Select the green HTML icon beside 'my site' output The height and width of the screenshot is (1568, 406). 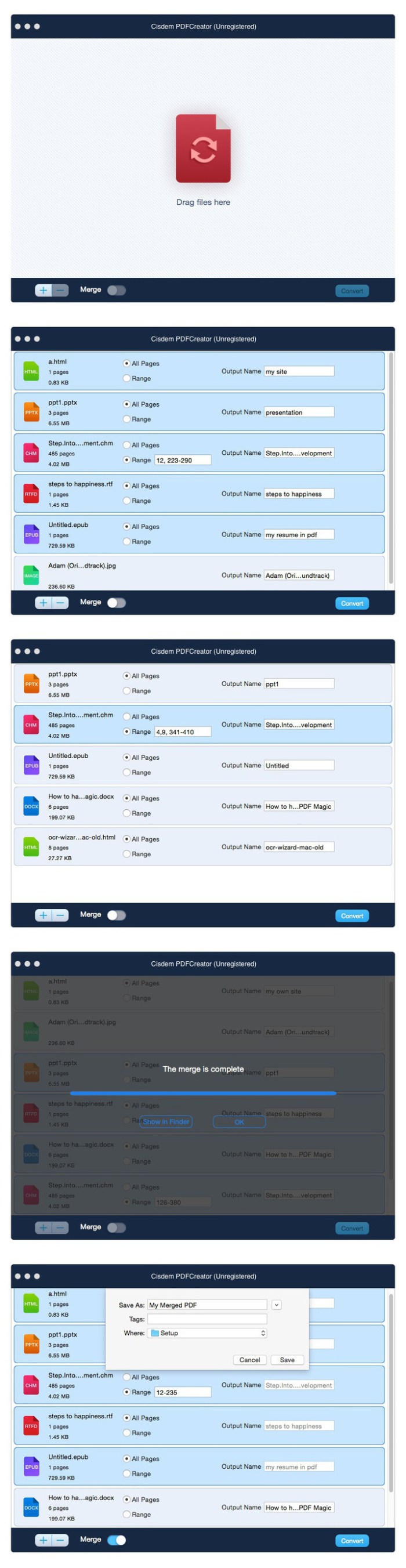pyautogui.click(x=31, y=371)
